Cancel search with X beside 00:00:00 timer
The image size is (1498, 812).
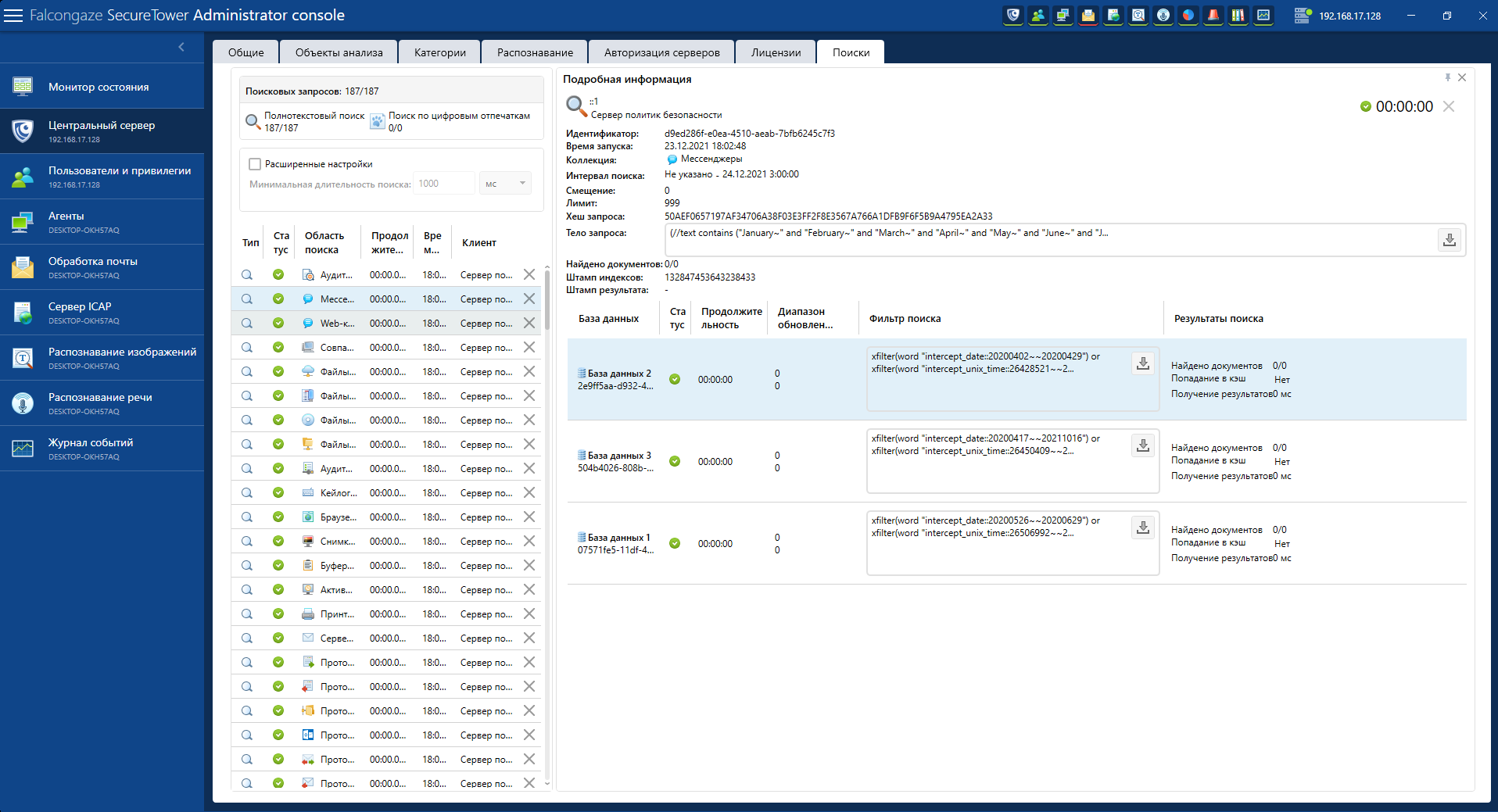pos(1449,106)
